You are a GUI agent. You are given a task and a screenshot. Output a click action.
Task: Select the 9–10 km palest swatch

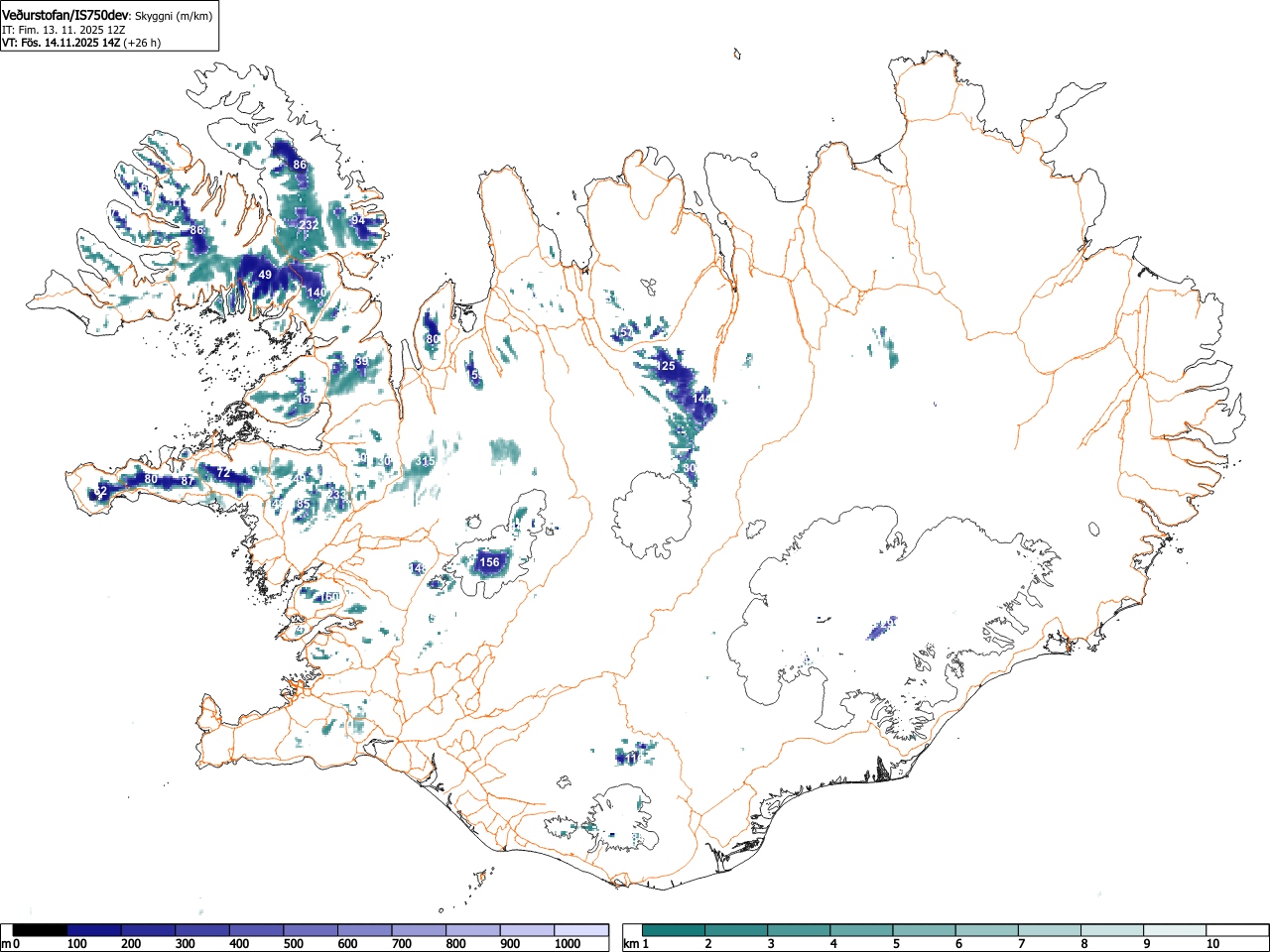[1174, 930]
